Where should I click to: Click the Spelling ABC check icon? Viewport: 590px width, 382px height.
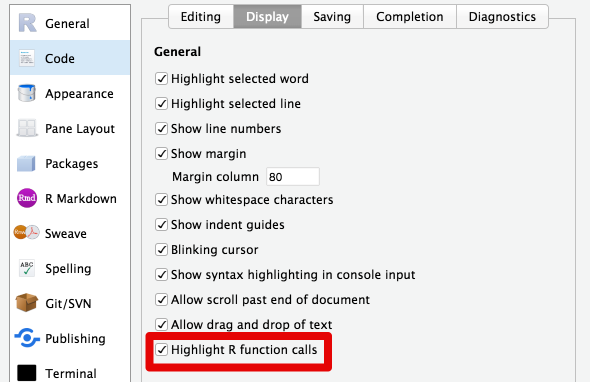(x=27, y=268)
